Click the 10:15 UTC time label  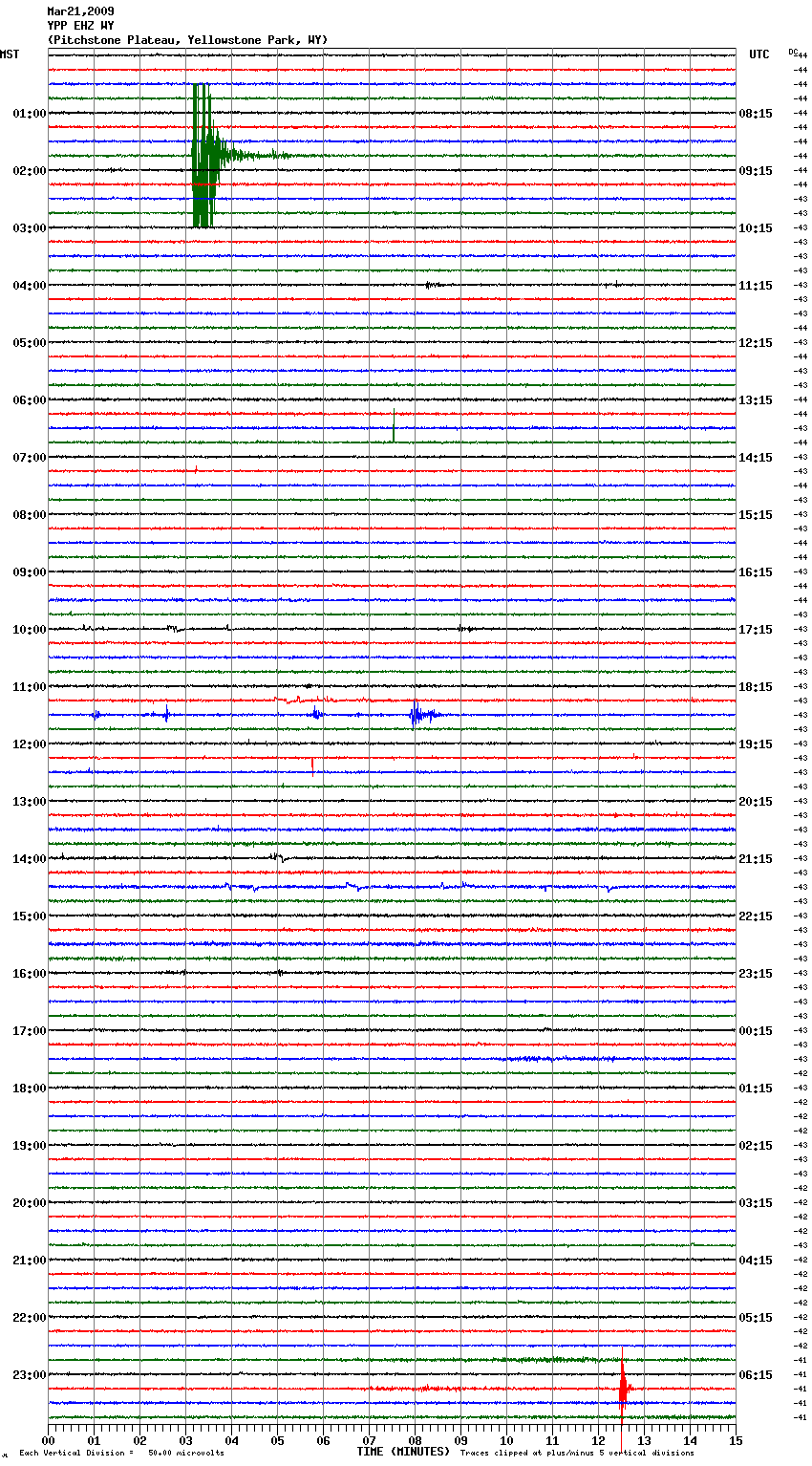[756, 228]
